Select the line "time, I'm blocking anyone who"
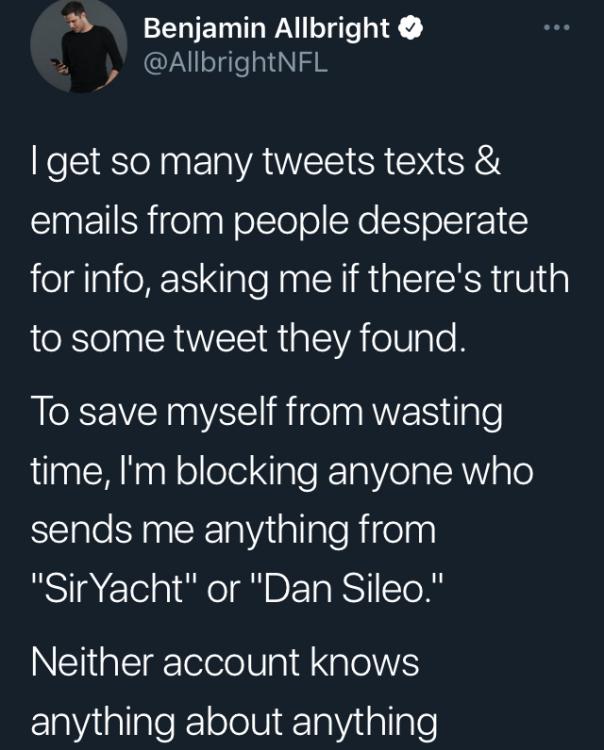 (x=282, y=472)
